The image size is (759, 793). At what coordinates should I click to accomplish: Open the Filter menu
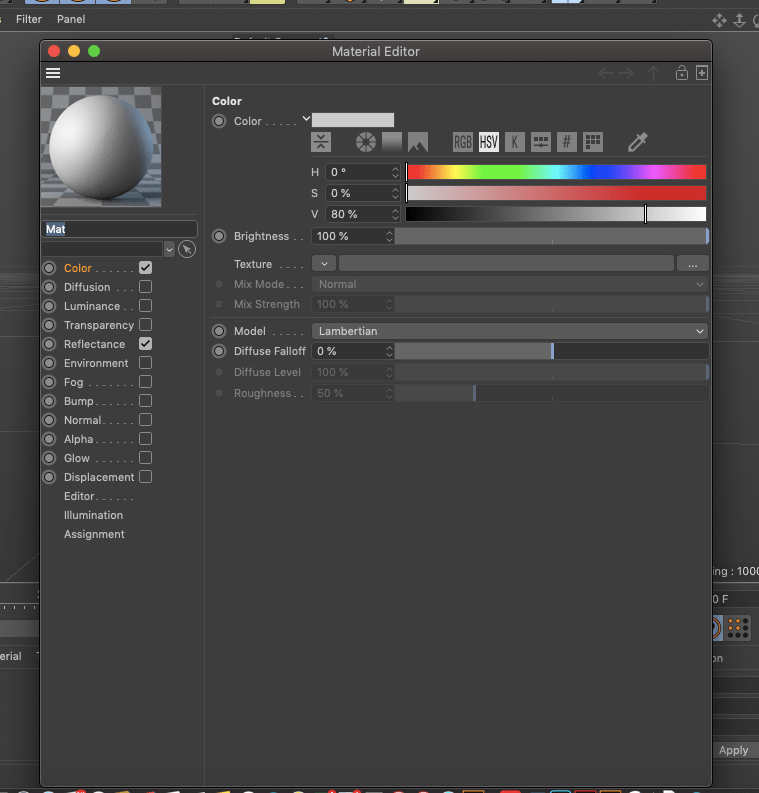(x=29, y=19)
